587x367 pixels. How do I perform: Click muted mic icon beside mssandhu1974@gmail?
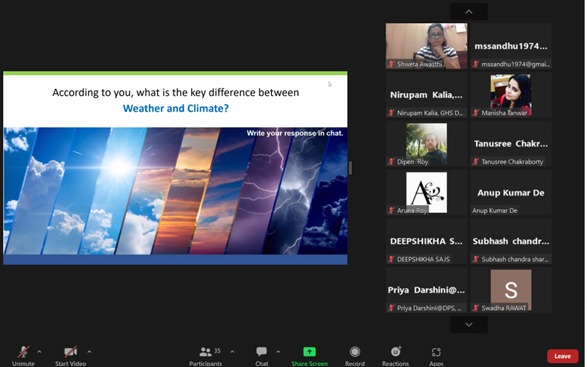[x=476, y=64]
